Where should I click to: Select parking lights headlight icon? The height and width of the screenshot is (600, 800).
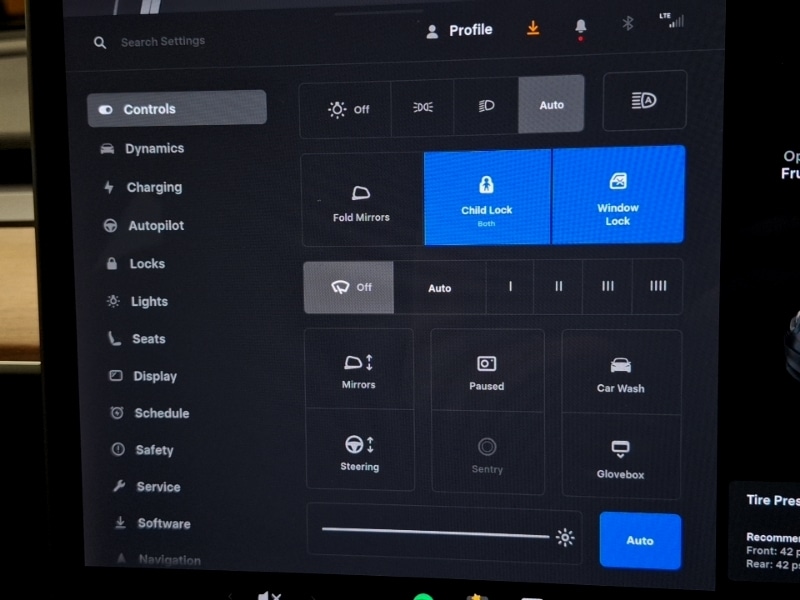coord(422,107)
